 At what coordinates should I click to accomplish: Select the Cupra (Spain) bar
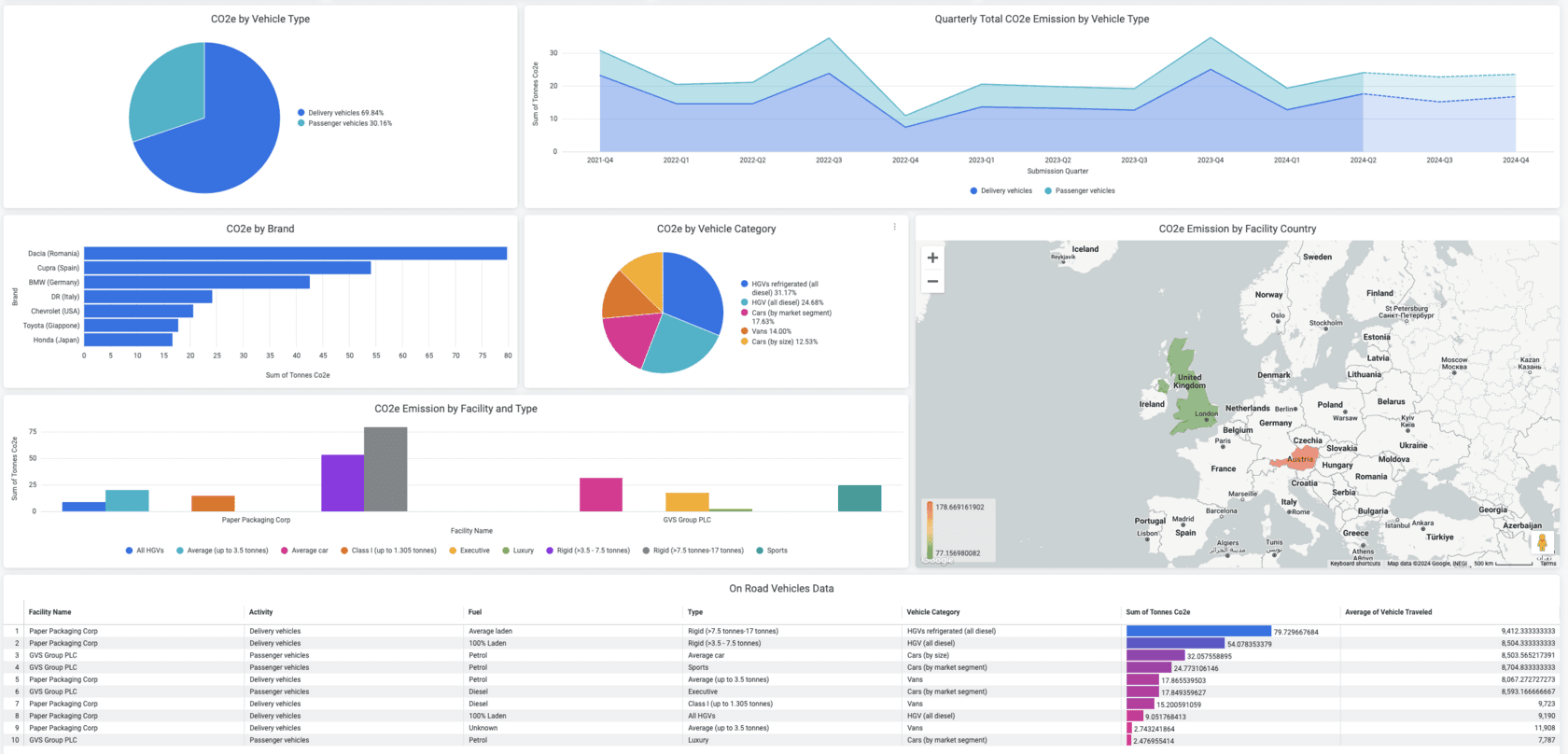(x=228, y=268)
